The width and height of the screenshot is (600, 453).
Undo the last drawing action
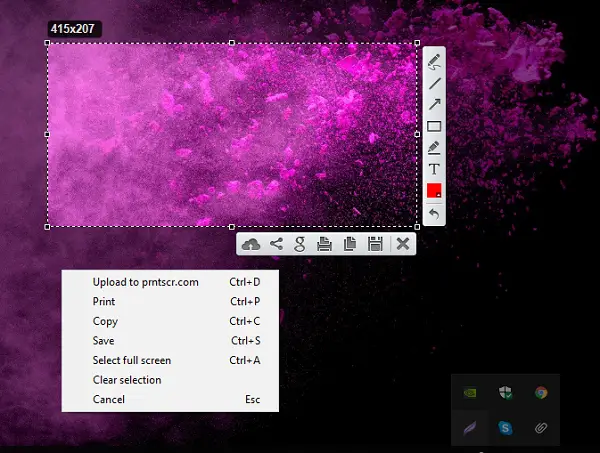click(434, 214)
